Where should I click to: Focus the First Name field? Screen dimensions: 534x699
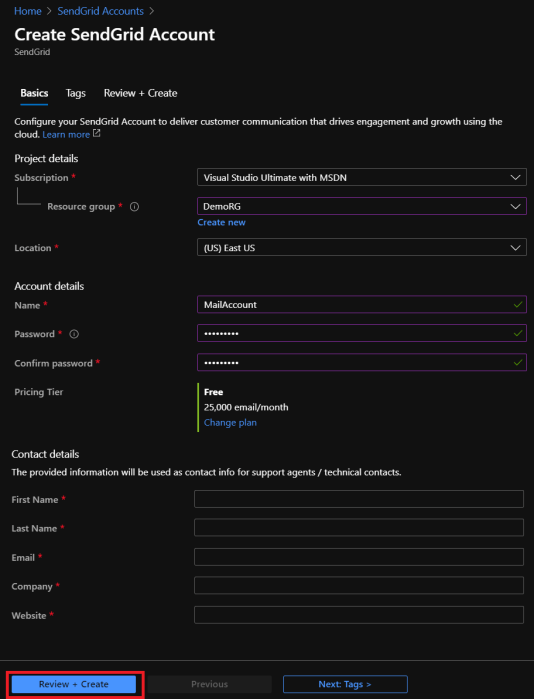[x=359, y=499]
